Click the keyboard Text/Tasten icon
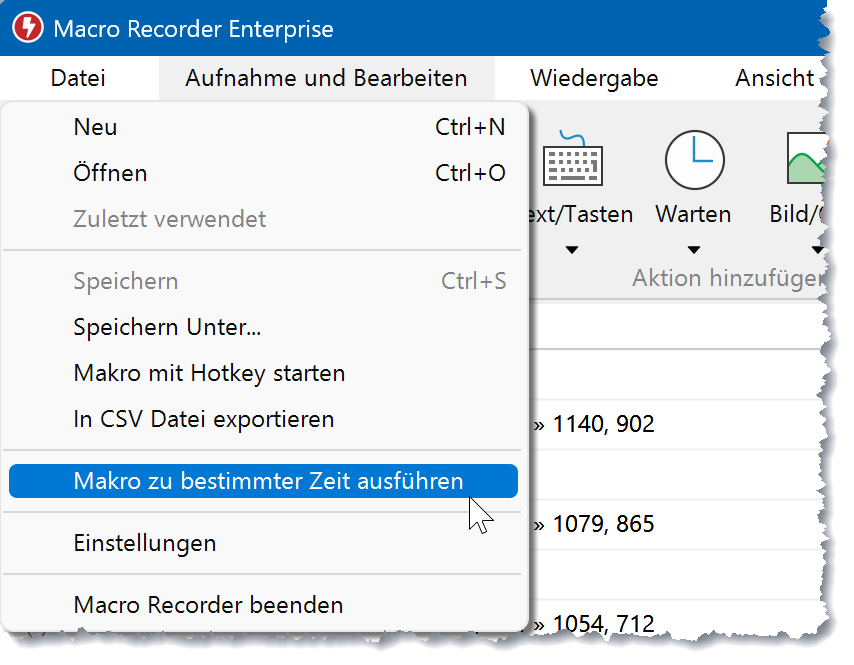The image size is (854, 665). pos(572,160)
